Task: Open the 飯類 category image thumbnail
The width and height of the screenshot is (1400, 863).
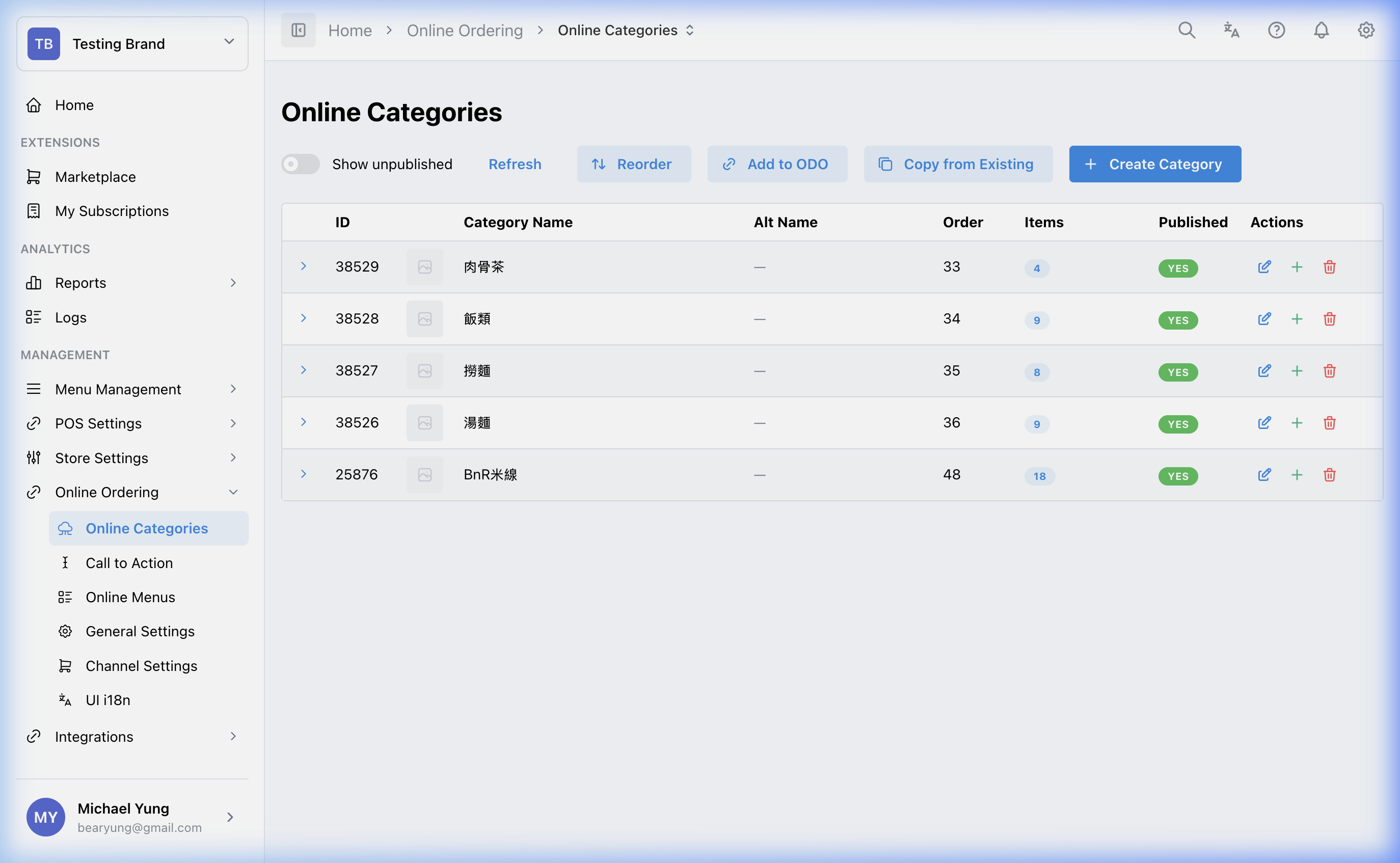Action: 424,318
